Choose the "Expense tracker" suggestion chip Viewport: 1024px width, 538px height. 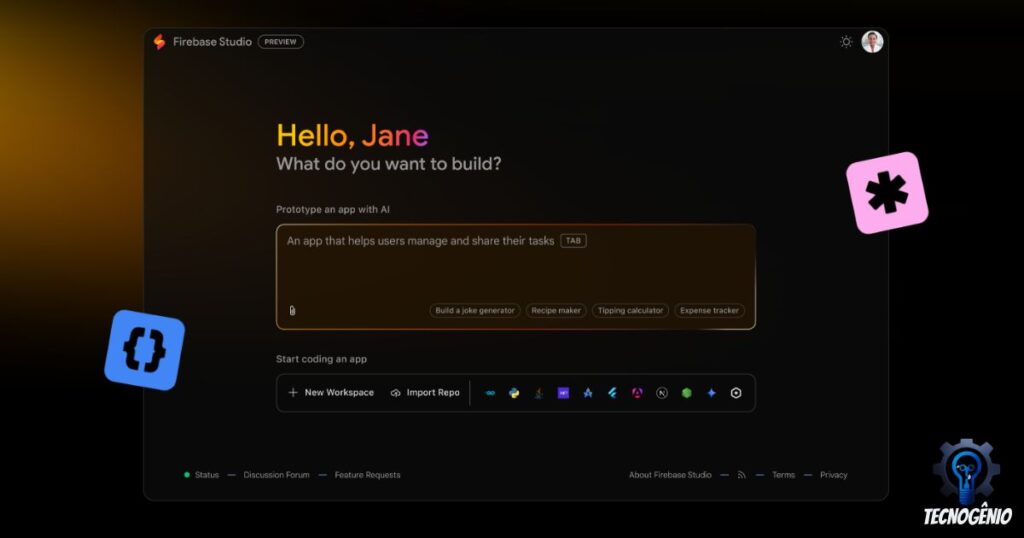click(709, 310)
